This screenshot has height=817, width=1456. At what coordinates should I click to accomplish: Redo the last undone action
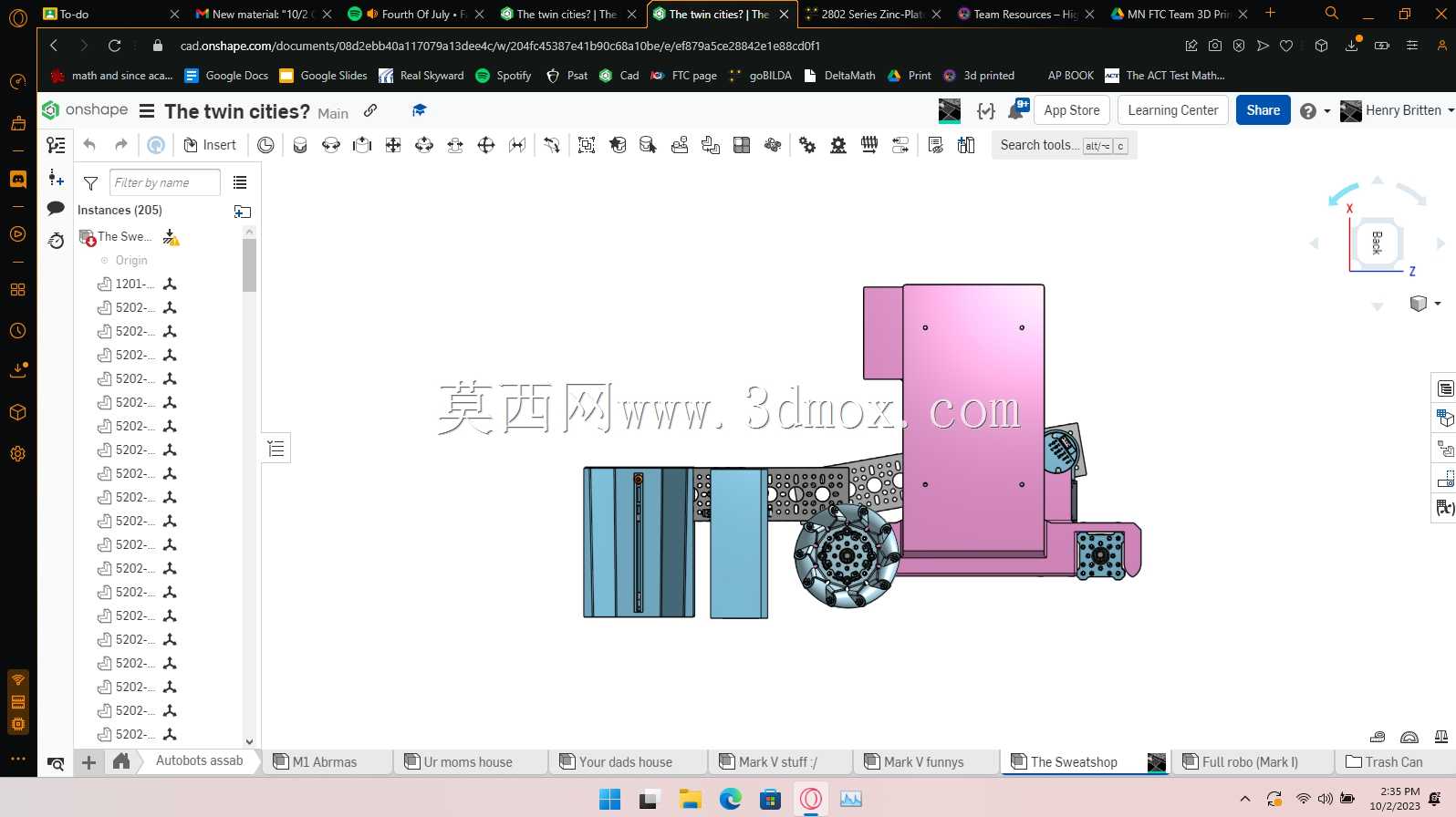click(x=120, y=145)
